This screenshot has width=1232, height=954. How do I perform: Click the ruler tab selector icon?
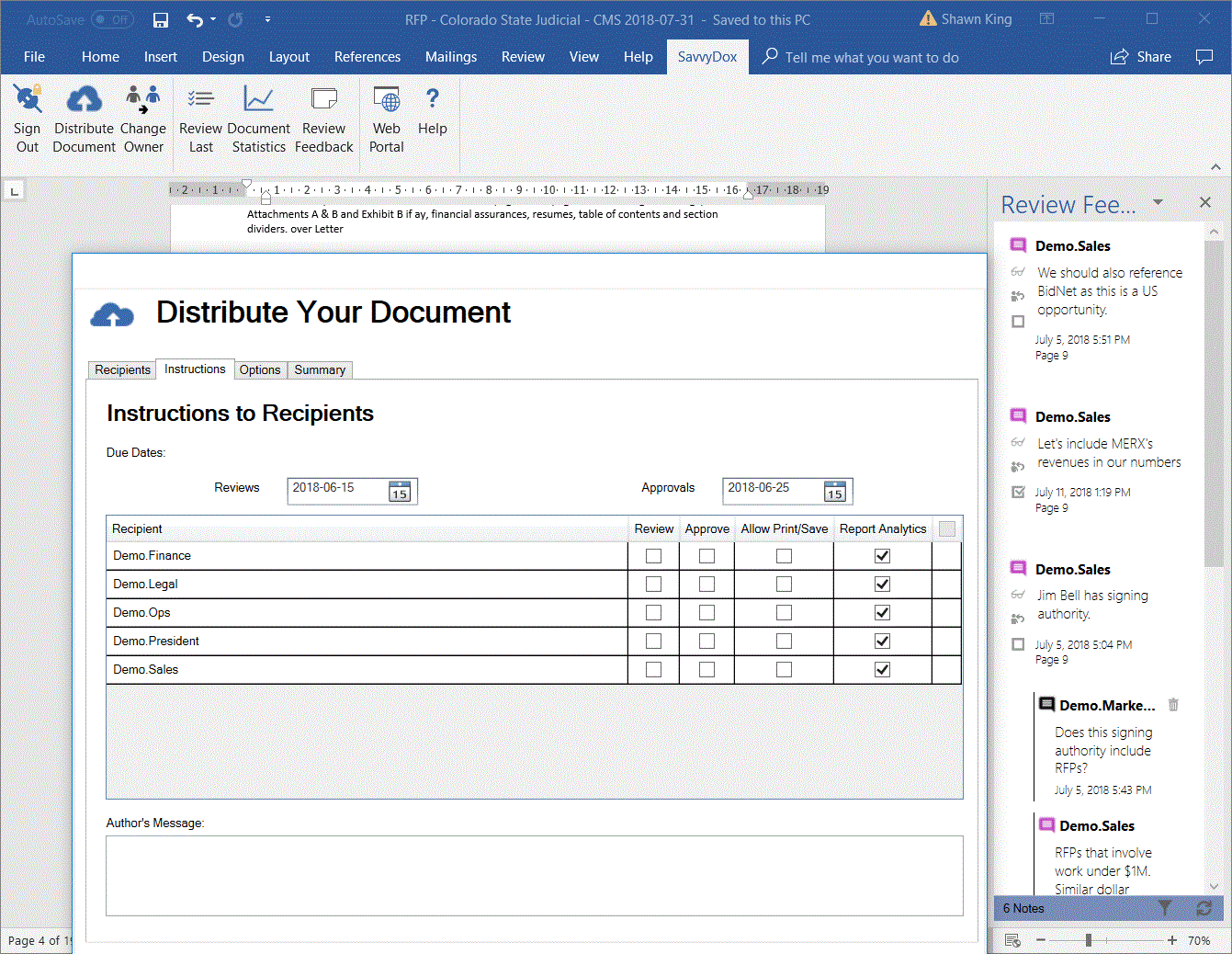[x=14, y=191]
